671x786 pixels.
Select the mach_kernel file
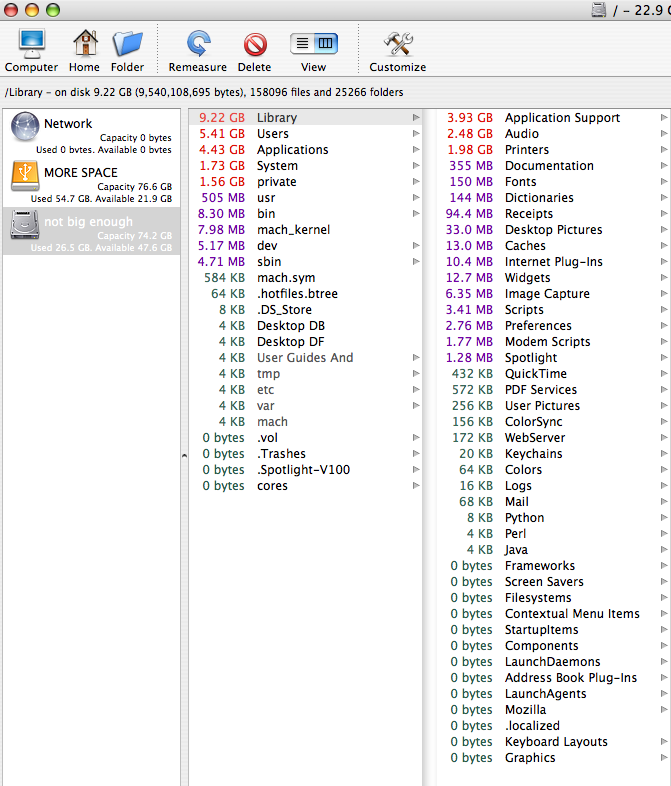point(306,230)
